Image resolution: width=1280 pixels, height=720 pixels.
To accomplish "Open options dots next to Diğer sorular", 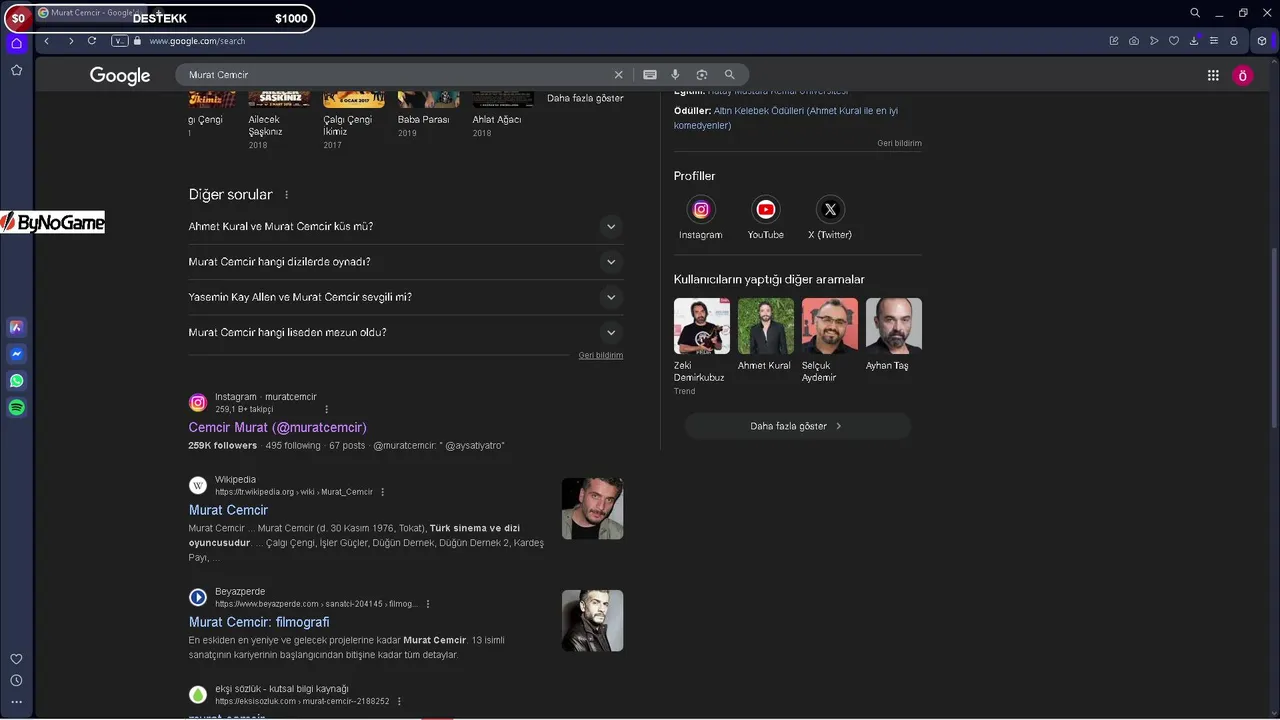I will (286, 195).
